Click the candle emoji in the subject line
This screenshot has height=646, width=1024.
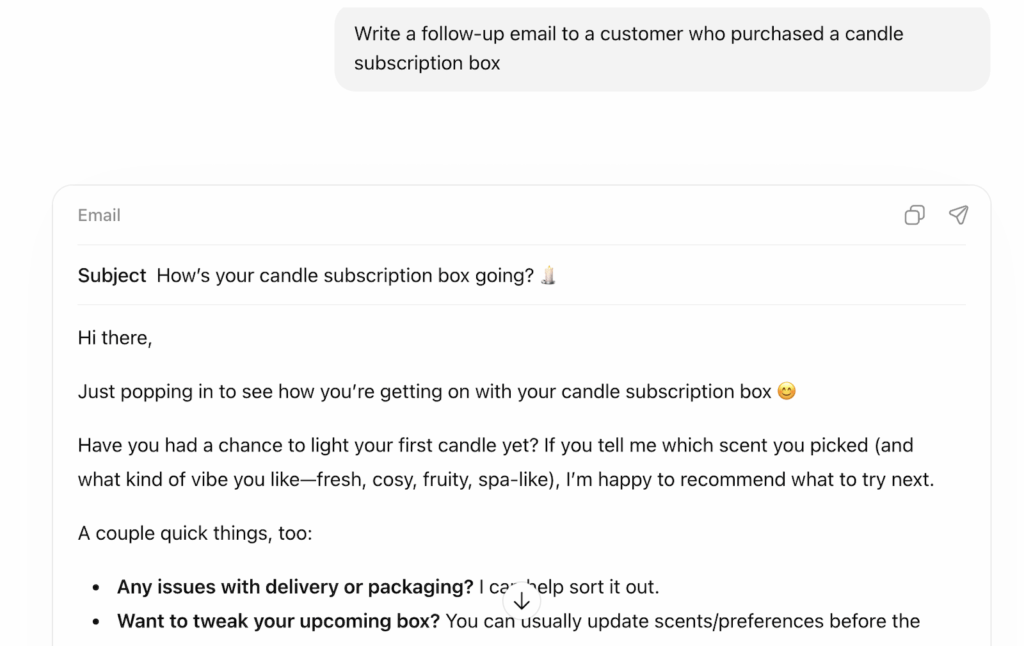[x=548, y=276]
